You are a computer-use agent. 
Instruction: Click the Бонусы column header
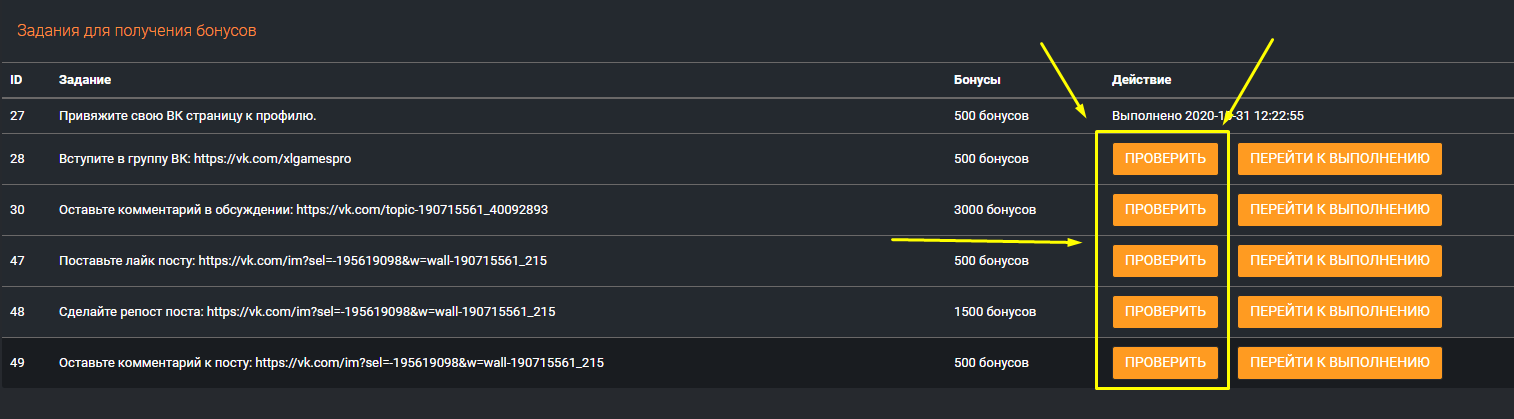[x=977, y=80]
